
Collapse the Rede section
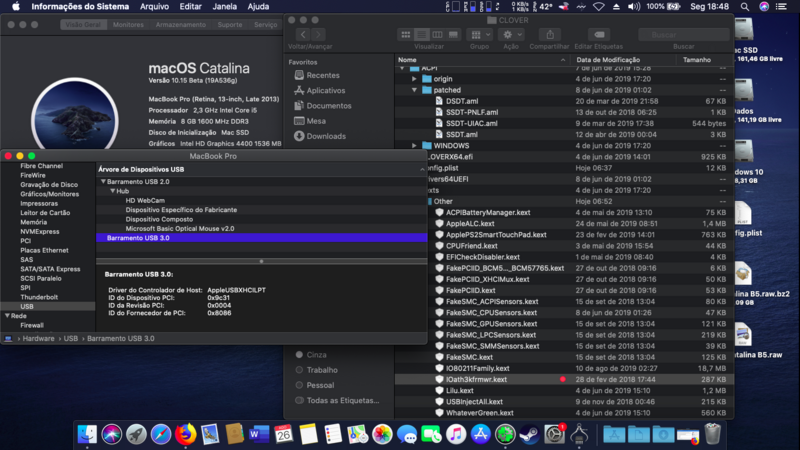click(7, 316)
